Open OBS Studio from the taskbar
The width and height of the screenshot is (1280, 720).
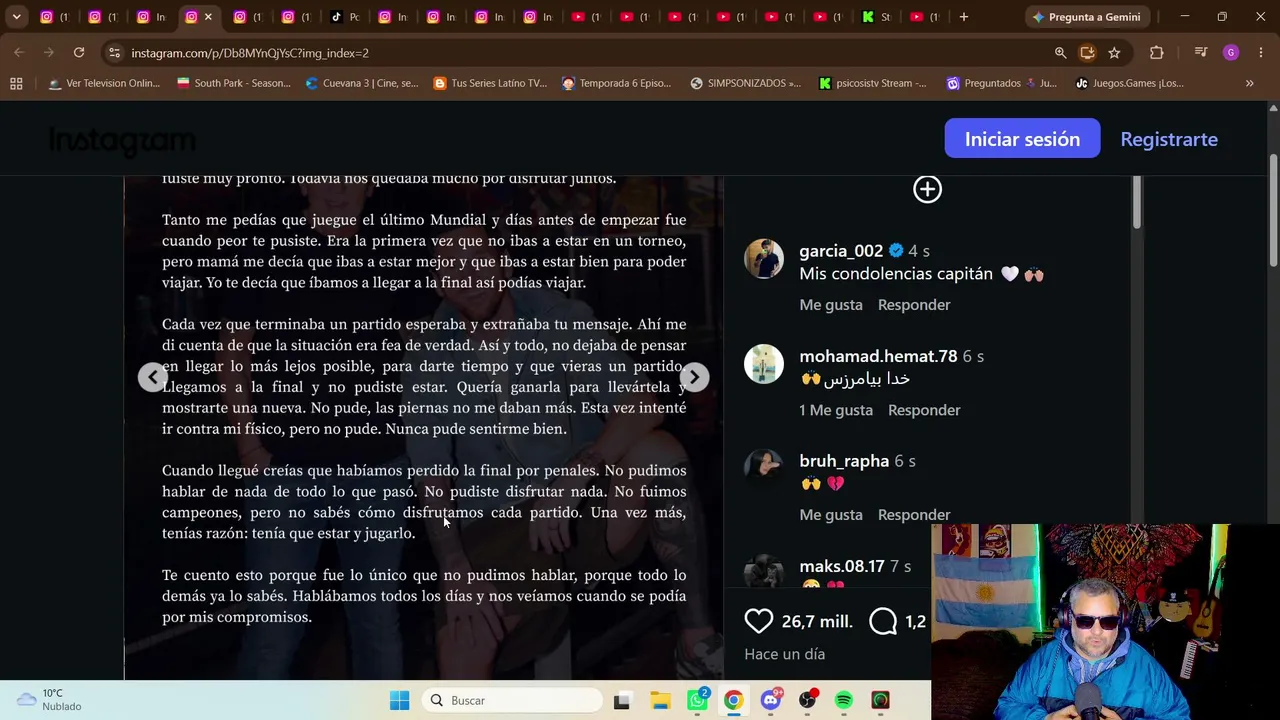[807, 700]
